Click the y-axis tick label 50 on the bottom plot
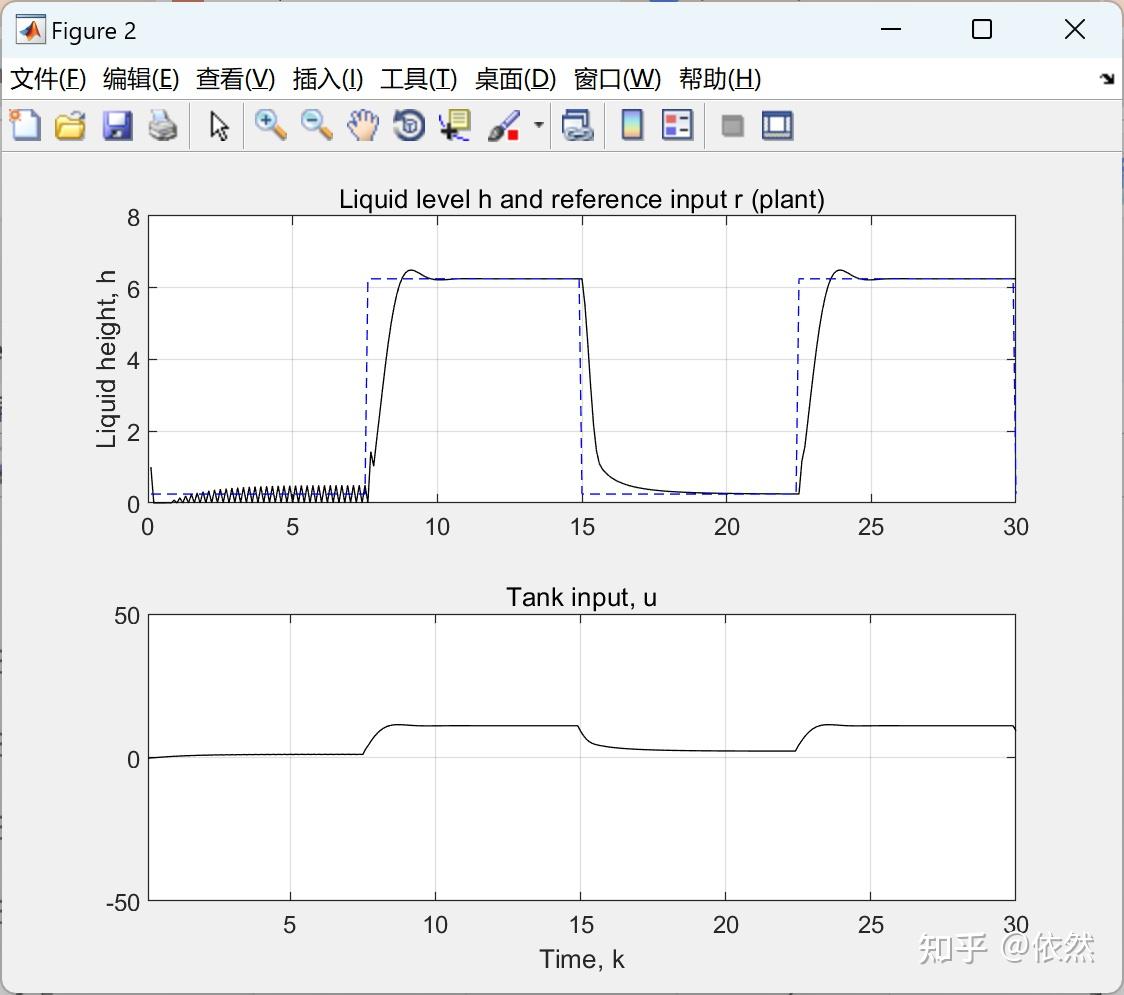1124x995 pixels. (127, 616)
